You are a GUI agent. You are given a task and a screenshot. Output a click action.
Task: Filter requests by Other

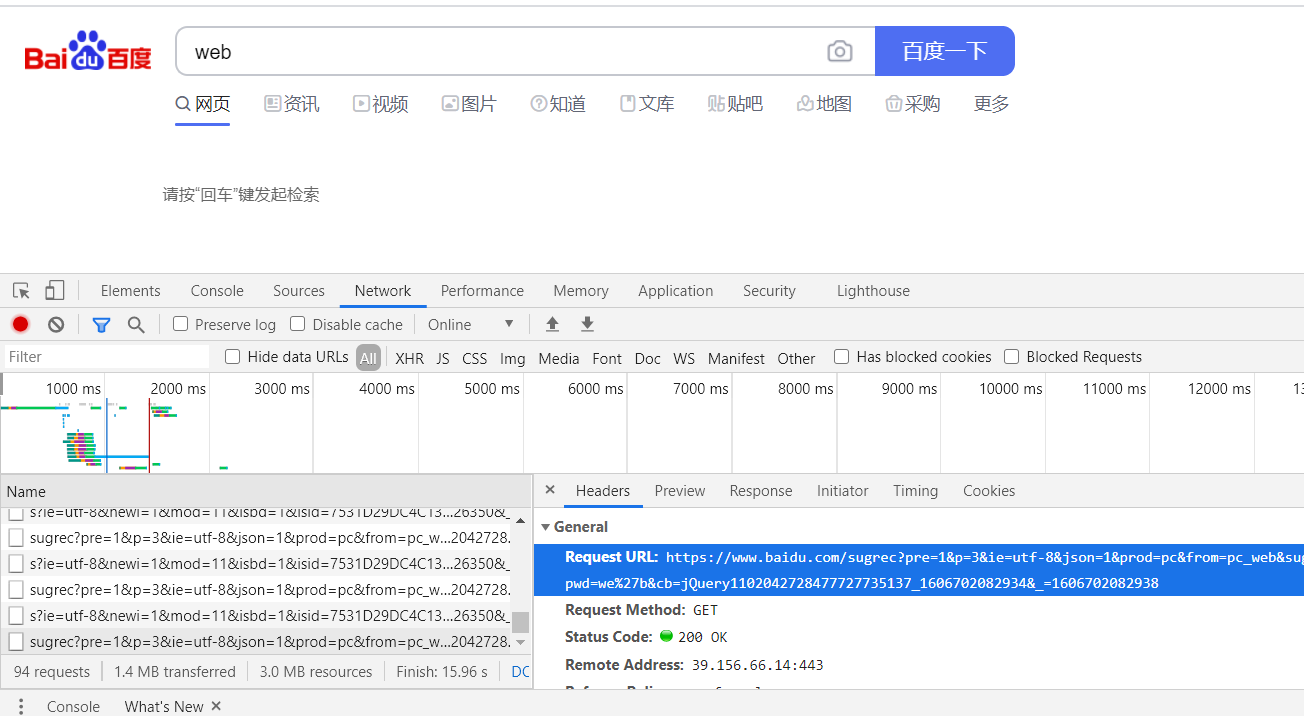pyautogui.click(x=796, y=358)
